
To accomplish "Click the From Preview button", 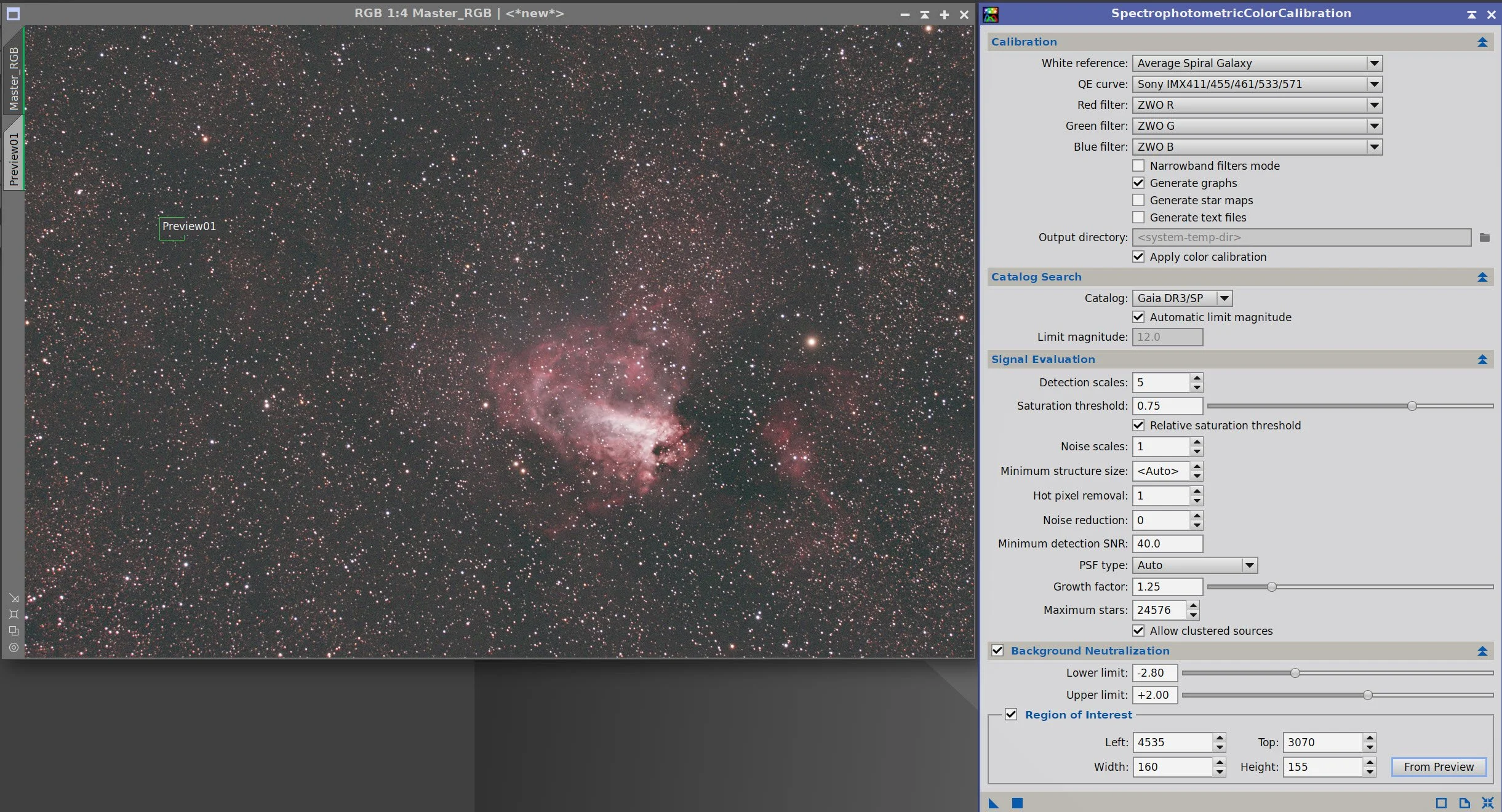I will 1439,766.
